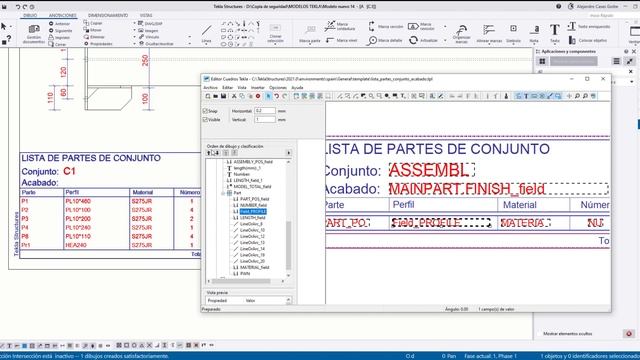Open the Ayuda menu in Editor Cuadros
Viewport: 640px width, 360px height.
297,87
